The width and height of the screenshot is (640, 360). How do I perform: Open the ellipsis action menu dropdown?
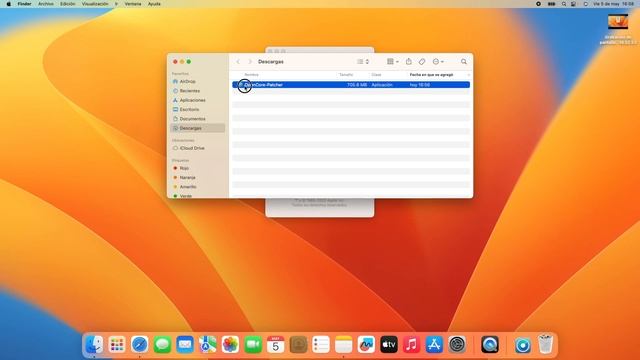pos(438,62)
